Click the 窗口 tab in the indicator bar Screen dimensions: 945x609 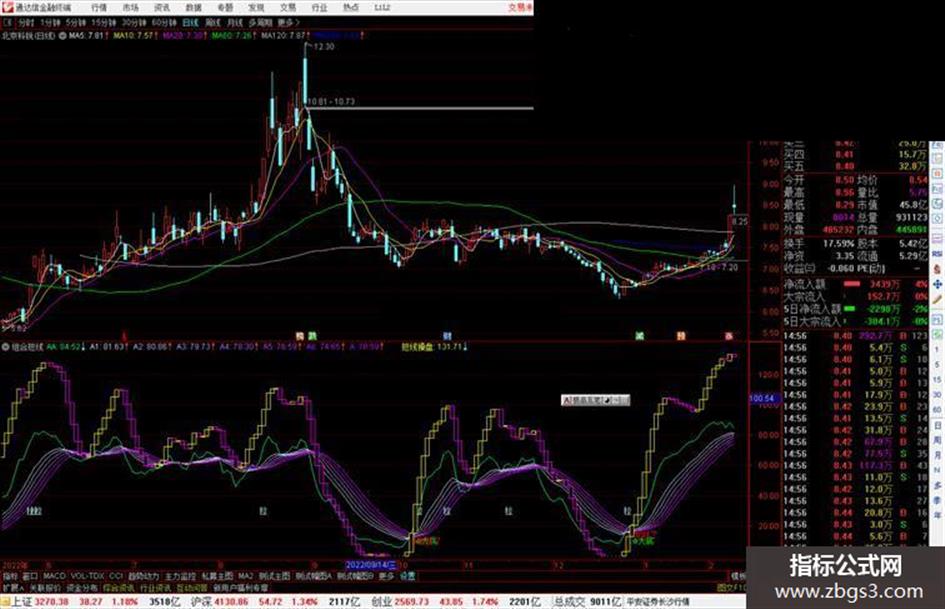30,576
